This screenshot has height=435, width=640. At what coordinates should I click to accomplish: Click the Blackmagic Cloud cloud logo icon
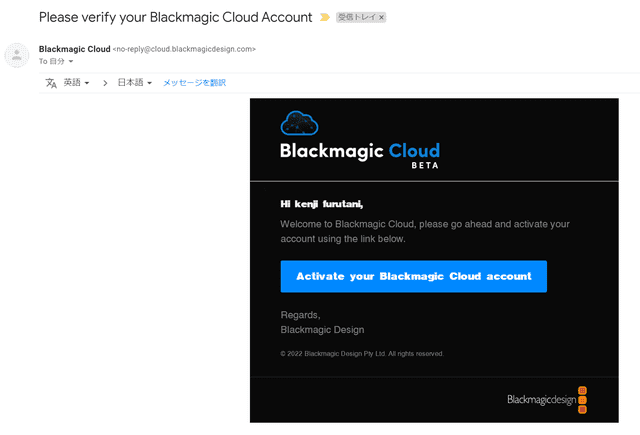coord(299,123)
